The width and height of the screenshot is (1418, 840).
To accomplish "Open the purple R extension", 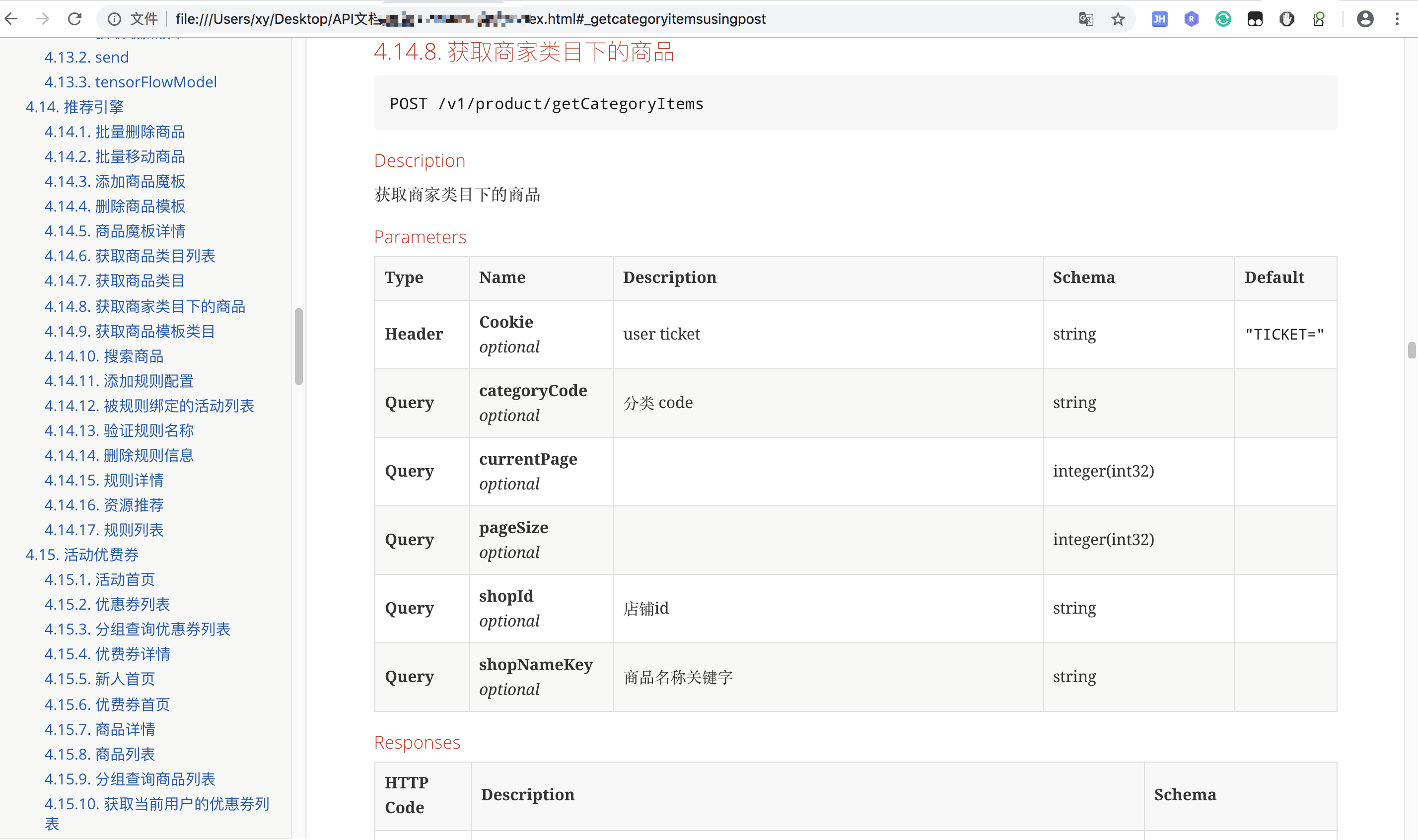I will tap(1191, 19).
